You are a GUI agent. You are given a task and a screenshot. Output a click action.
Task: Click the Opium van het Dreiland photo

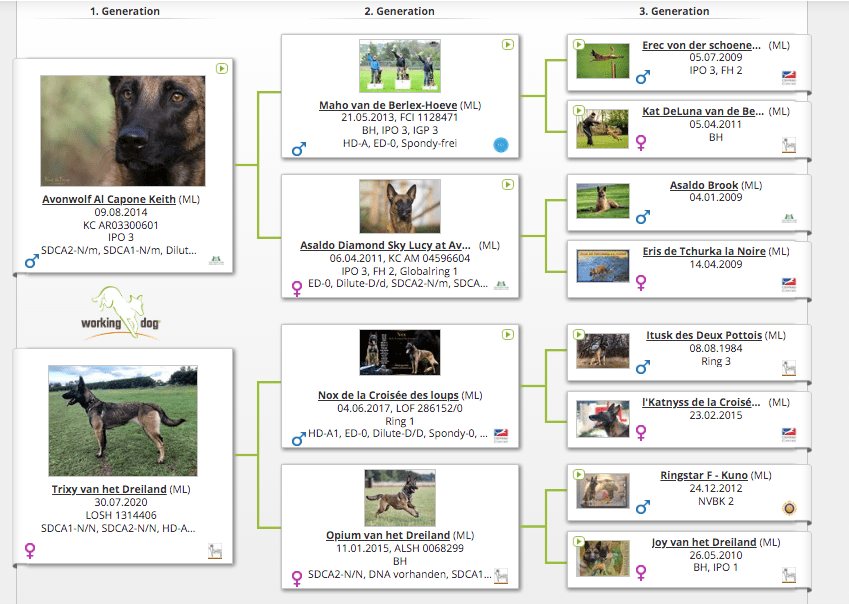(399, 498)
